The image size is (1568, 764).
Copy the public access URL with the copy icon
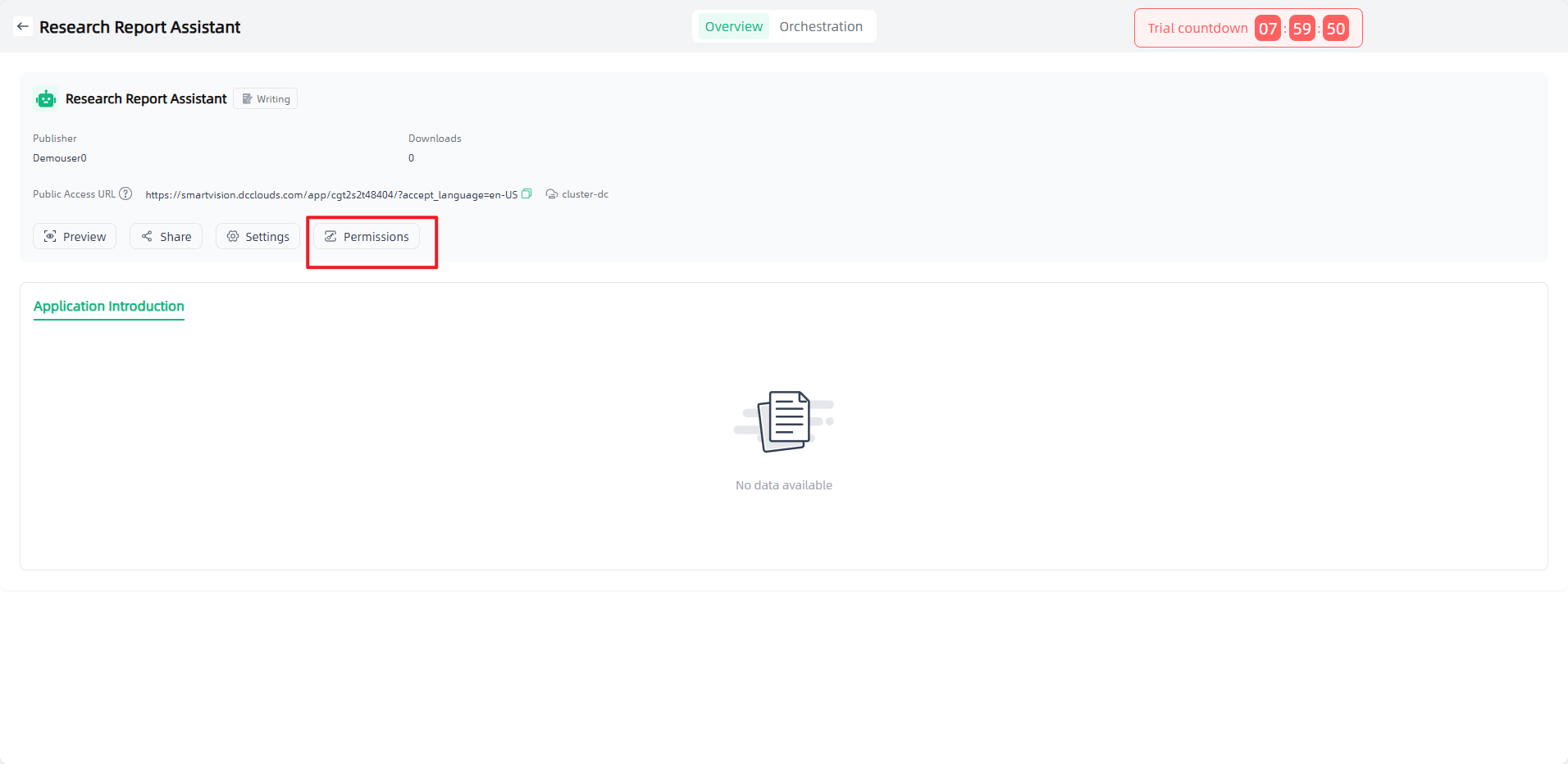[526, 194]
